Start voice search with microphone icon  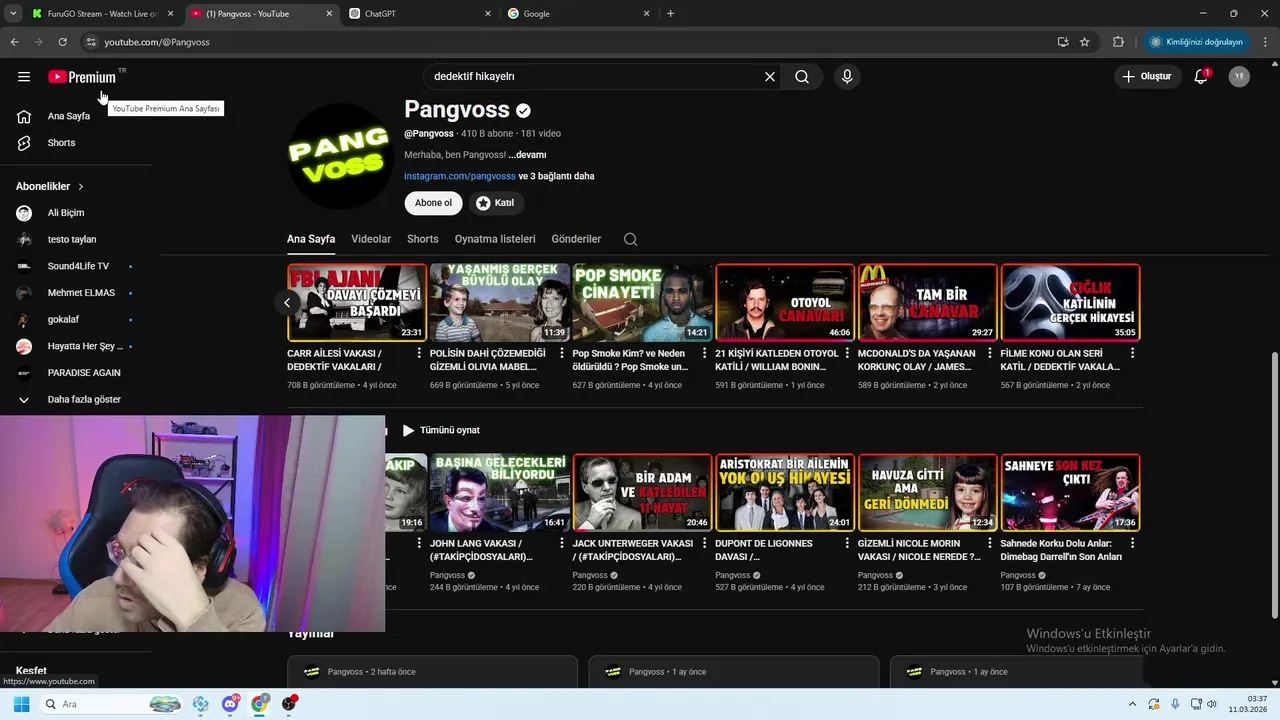point(847,77)
